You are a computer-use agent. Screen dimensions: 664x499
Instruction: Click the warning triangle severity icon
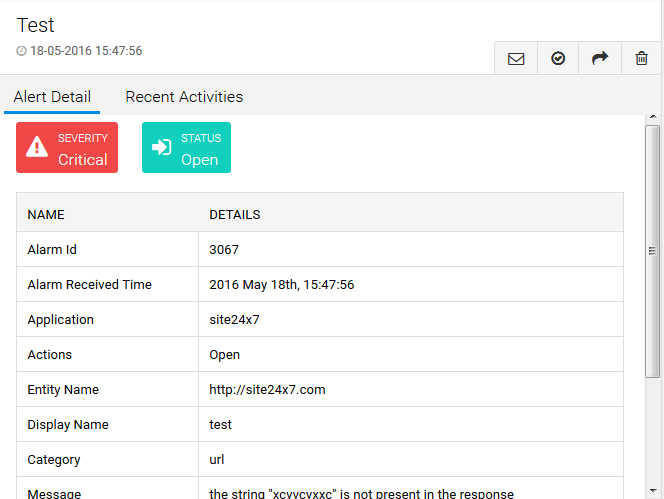coord(37,148)
